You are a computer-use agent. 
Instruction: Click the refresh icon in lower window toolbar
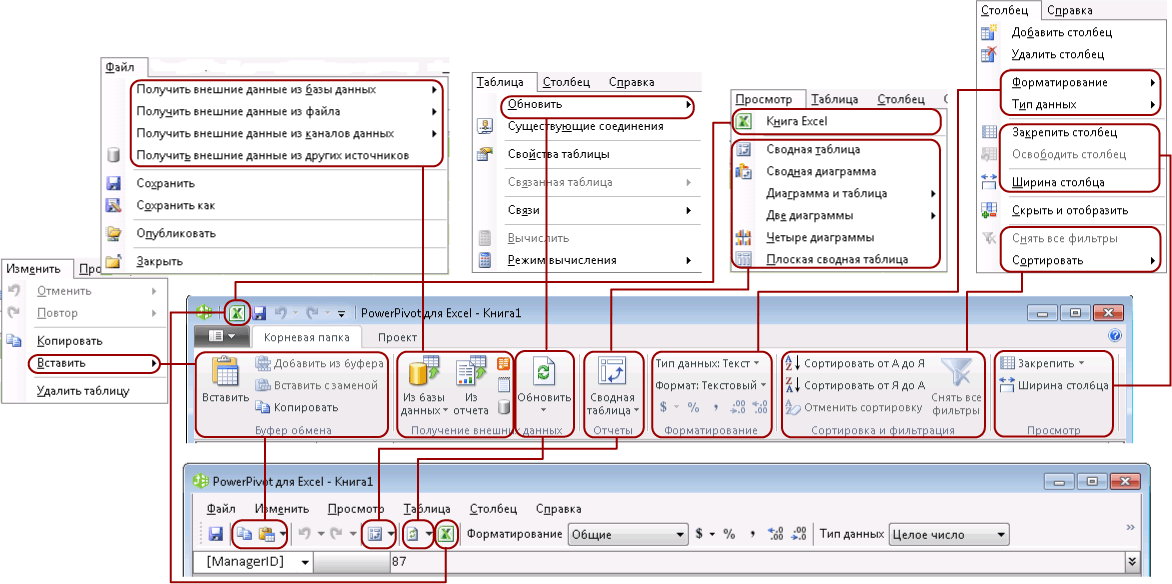click(412, 535)
